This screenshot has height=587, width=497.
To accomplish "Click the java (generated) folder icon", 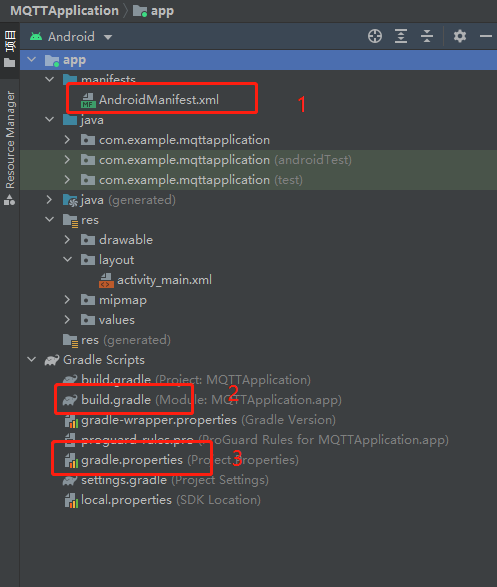I will [x=70, y=200].
